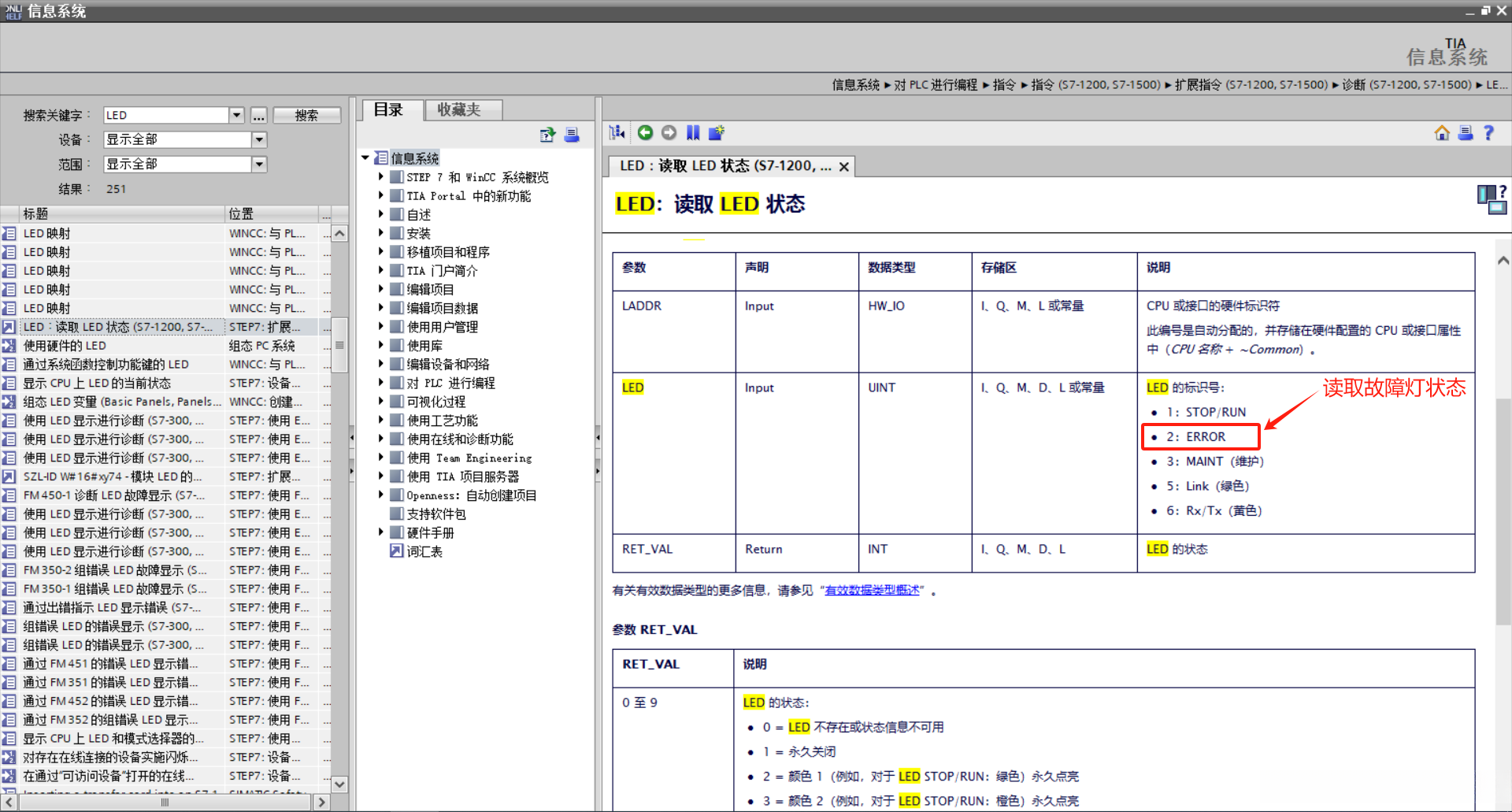Click the gray forward arrow icon
Image resolution: width=1512 pixels, height=812 pixels.
[669, 133]
